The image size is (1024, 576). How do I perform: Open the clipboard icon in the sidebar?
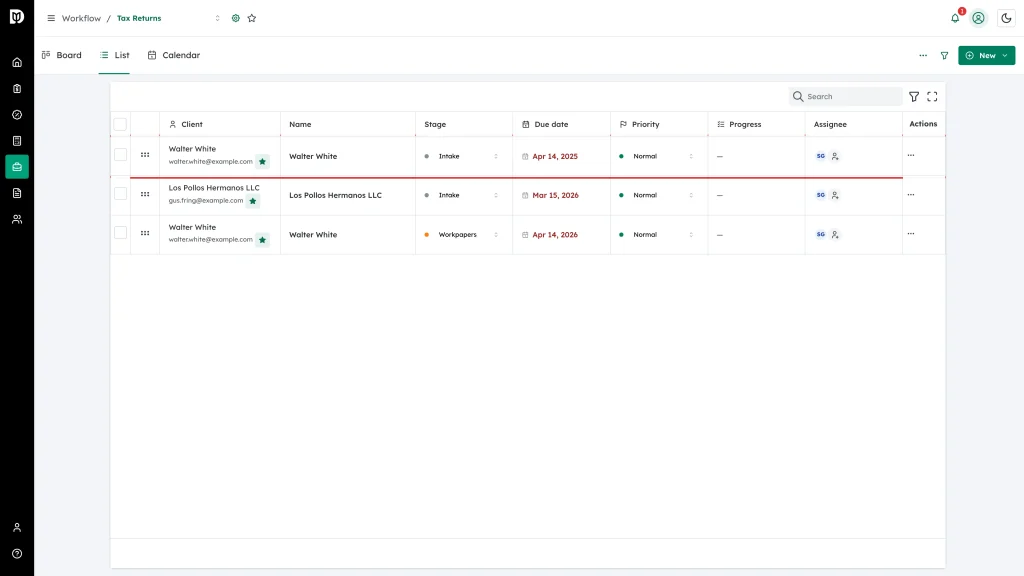pyautogui.click(x=17, y=89)
